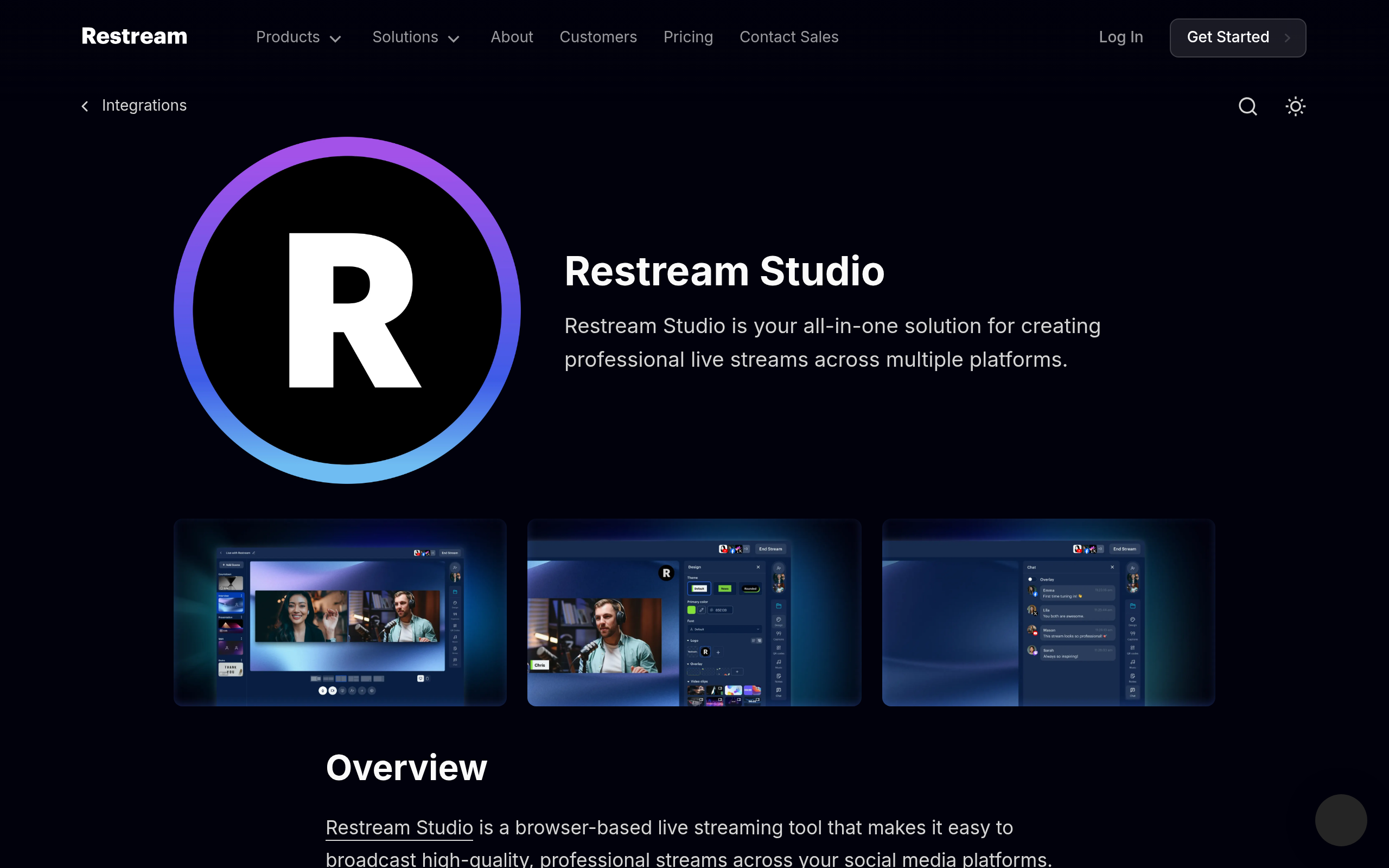Open the Contact Sales page
The width and height of the screenshot is (1389, 868).
pyautogui.click(x=788, y=37)
